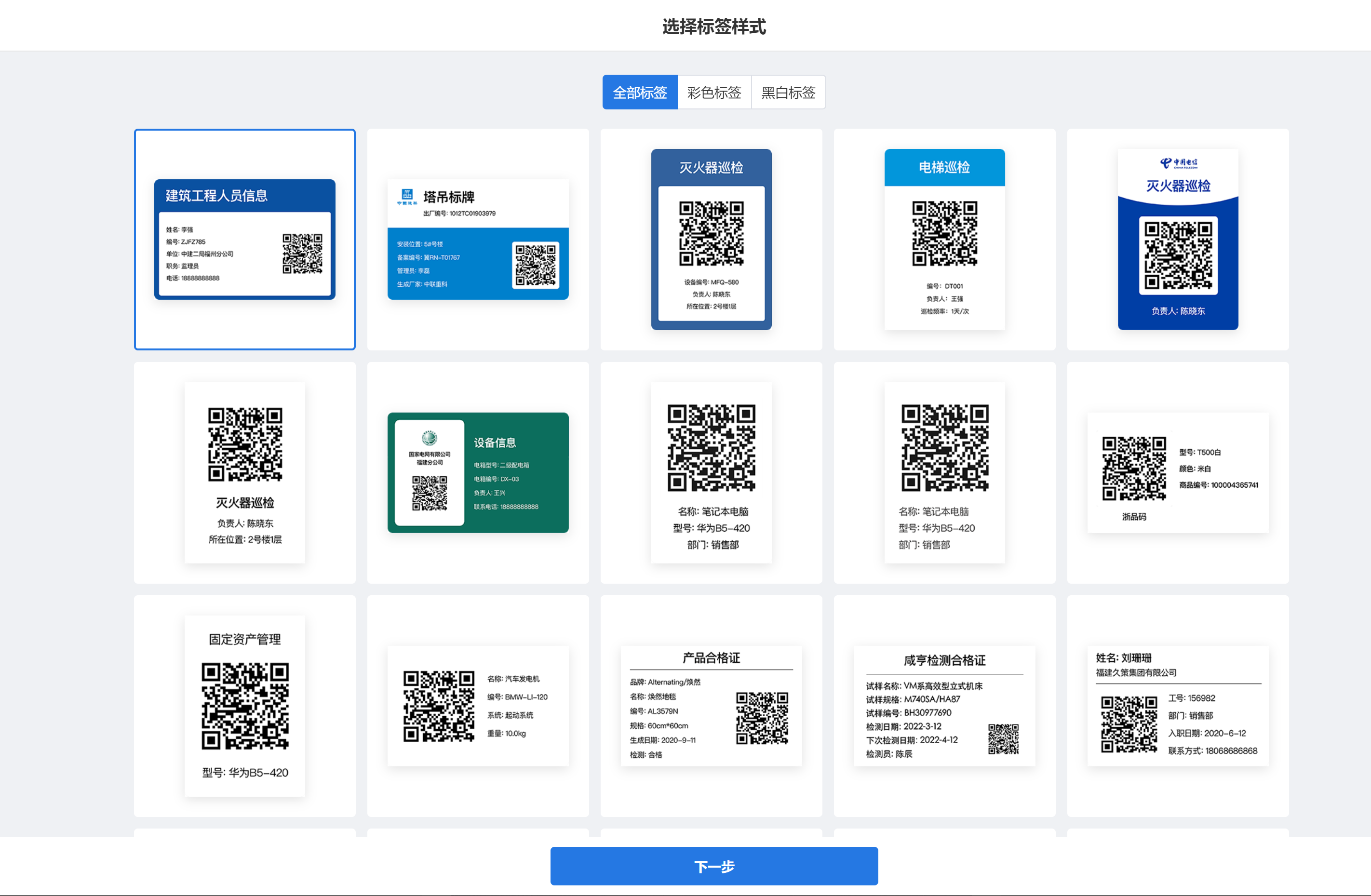Viewport: 1371px width, 896px height.
Task: Select the green 设备信息 label template
Action: (478, 473)
